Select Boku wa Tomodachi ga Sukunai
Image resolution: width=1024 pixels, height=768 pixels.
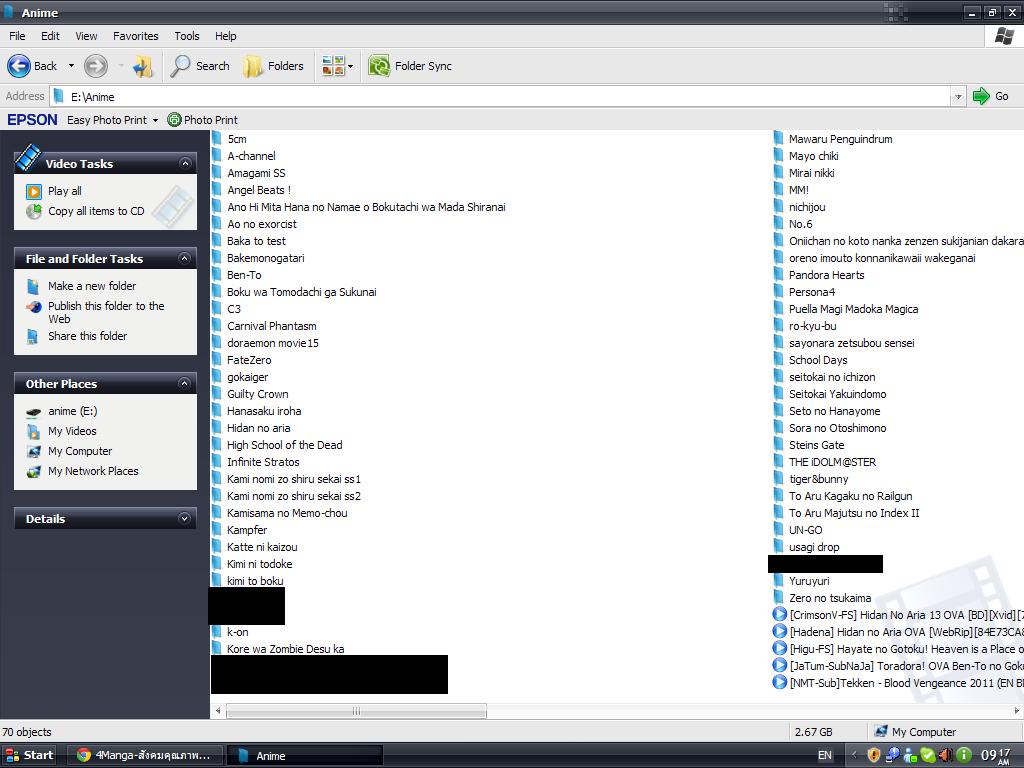(295, 292)
